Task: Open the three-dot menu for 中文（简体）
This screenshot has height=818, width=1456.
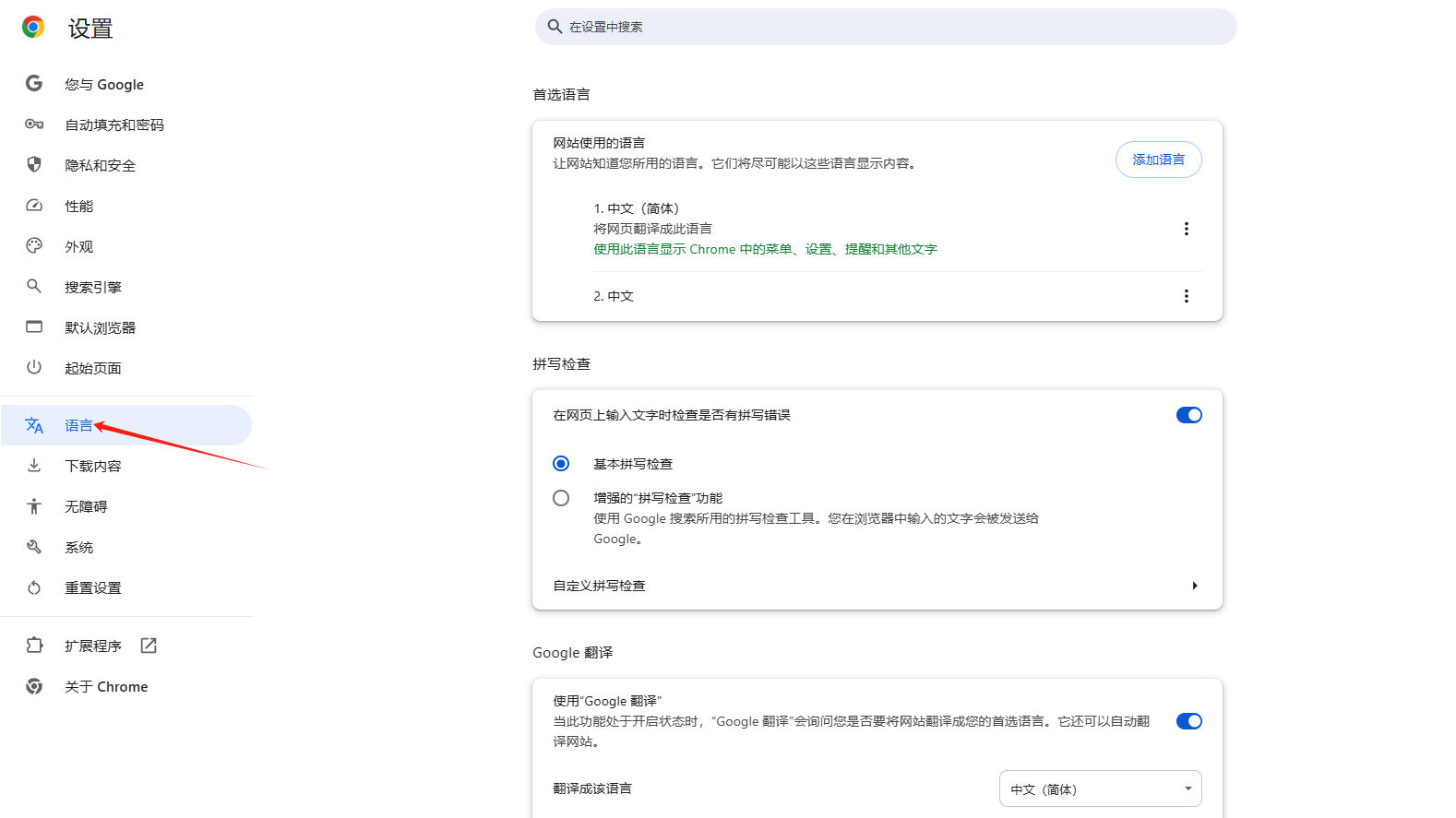Action: 1186,229
